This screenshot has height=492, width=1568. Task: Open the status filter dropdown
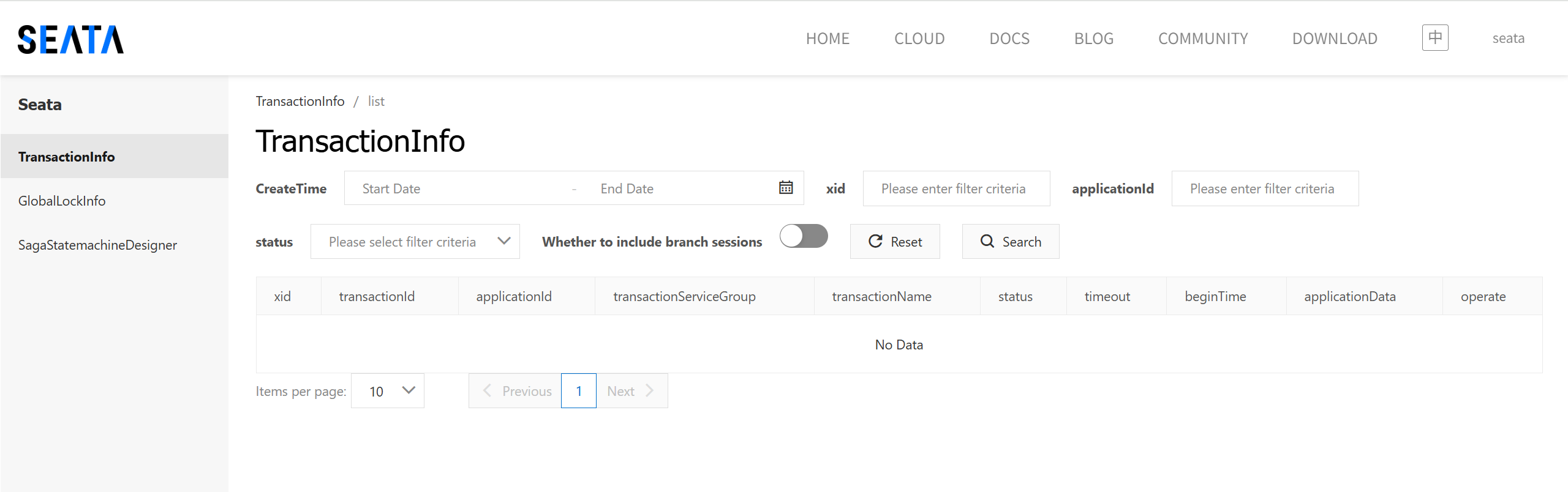click(x=415, y=242)
